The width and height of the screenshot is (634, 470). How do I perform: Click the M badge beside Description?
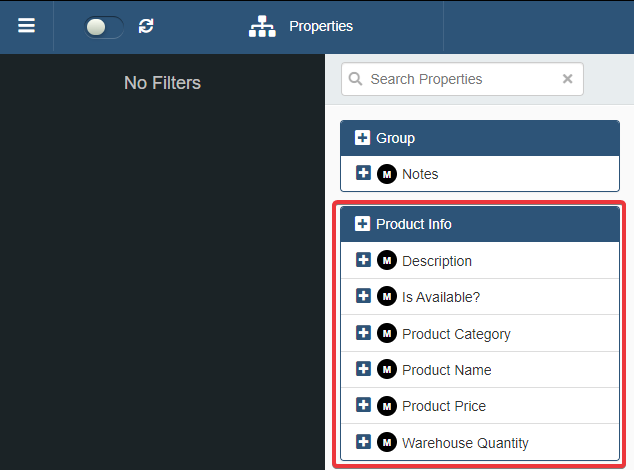click(387, 261)
